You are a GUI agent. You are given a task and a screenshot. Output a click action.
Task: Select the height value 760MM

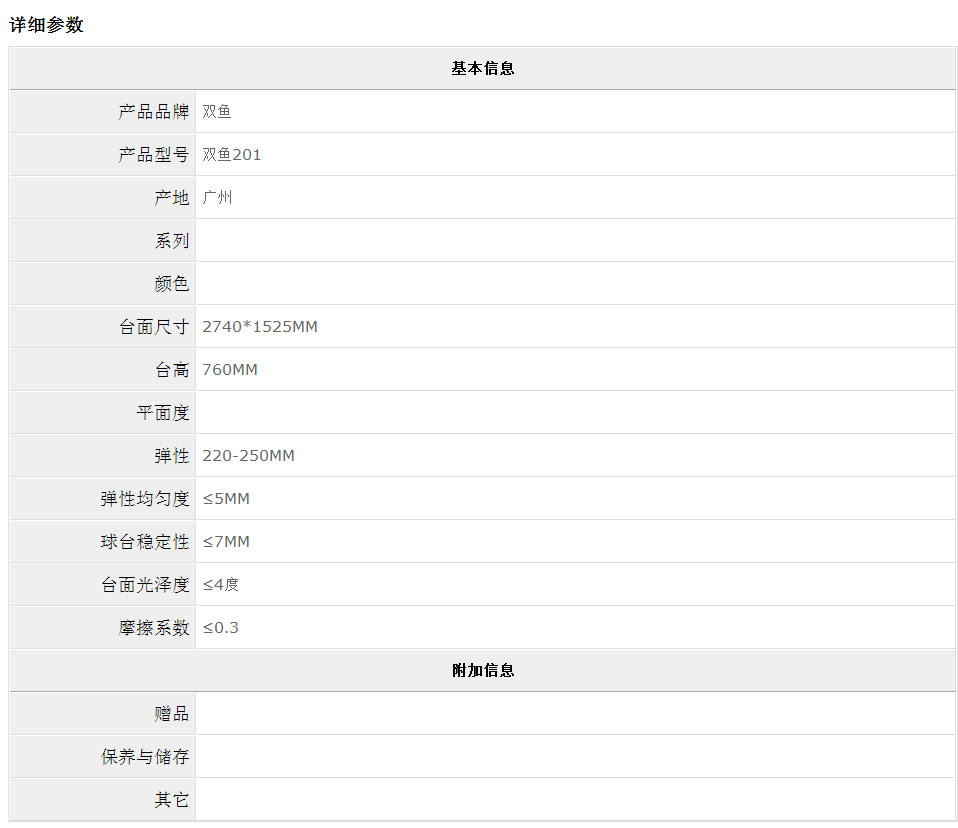[x=230, y=370]
